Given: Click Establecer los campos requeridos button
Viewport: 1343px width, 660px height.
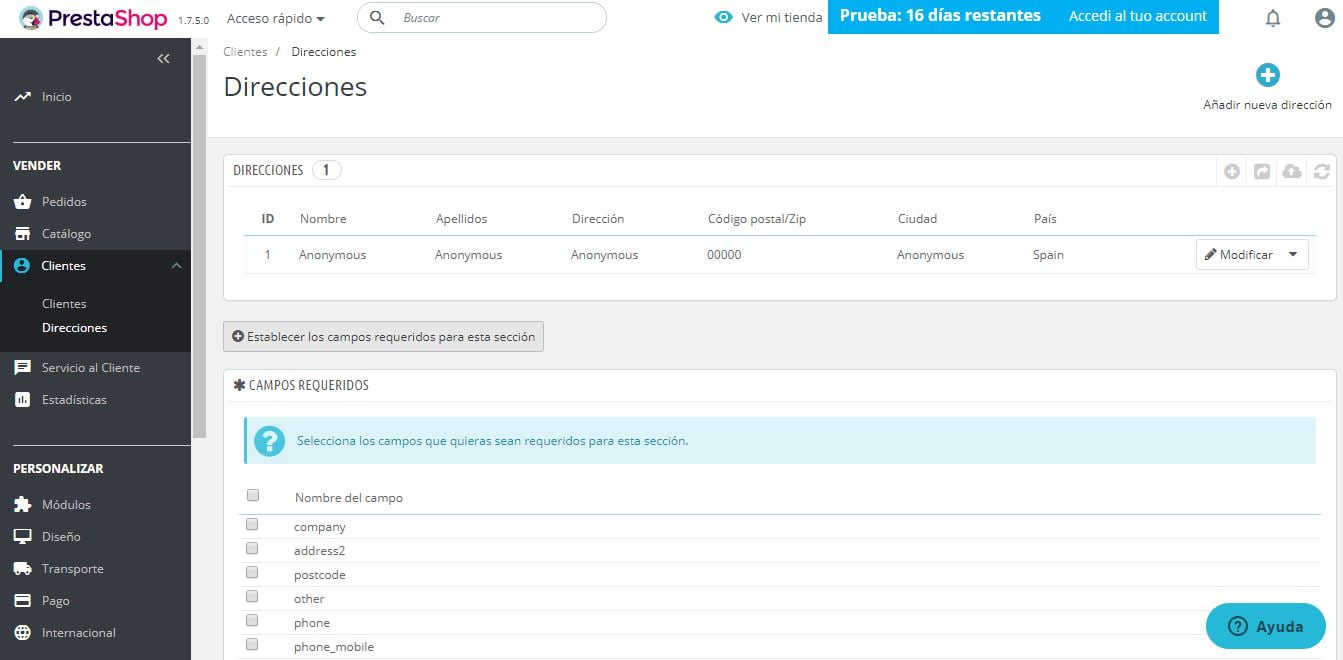Looking at the screenshot, I should (383, 336).
